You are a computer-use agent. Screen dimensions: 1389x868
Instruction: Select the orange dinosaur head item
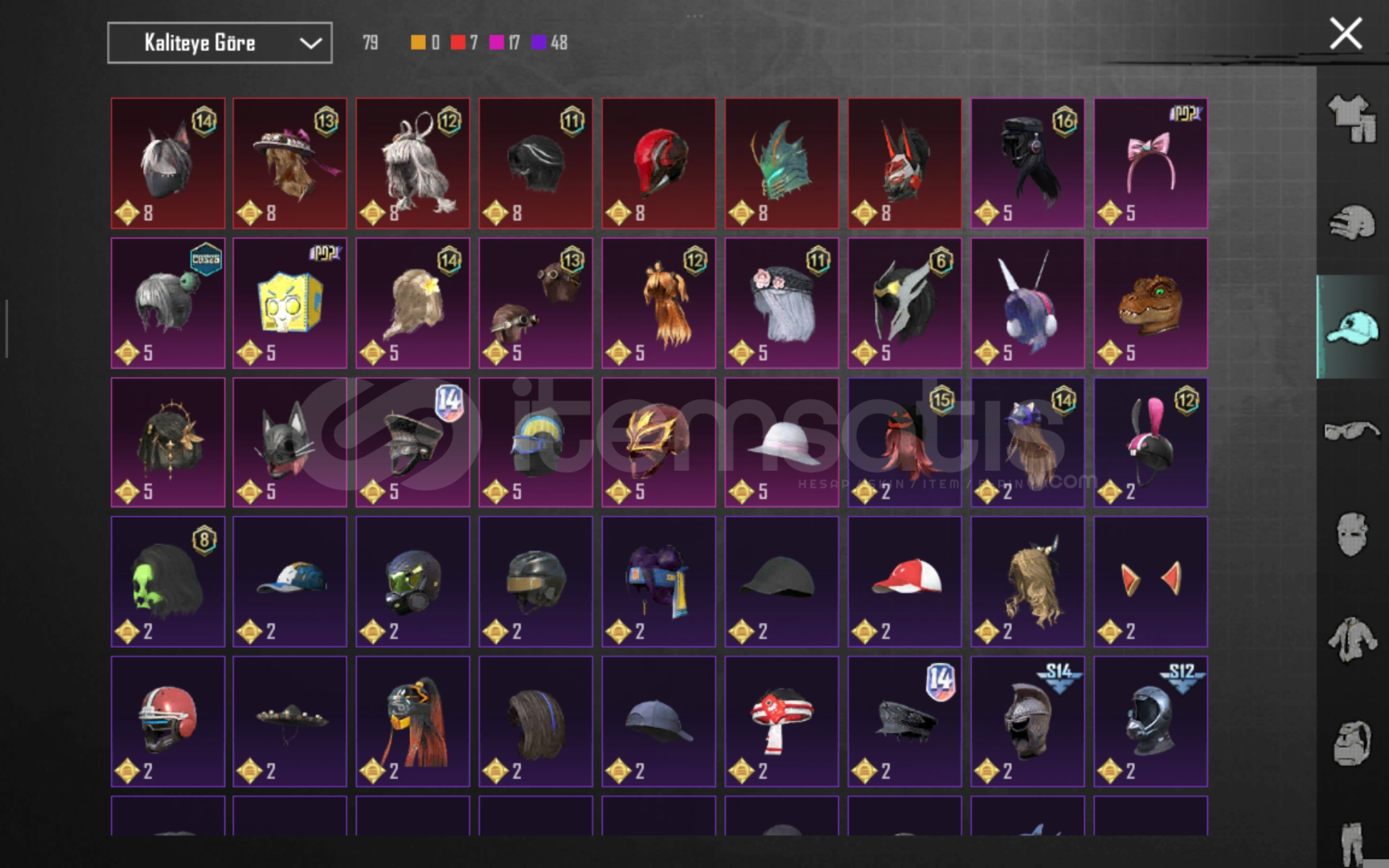[x=1150, y=303]
